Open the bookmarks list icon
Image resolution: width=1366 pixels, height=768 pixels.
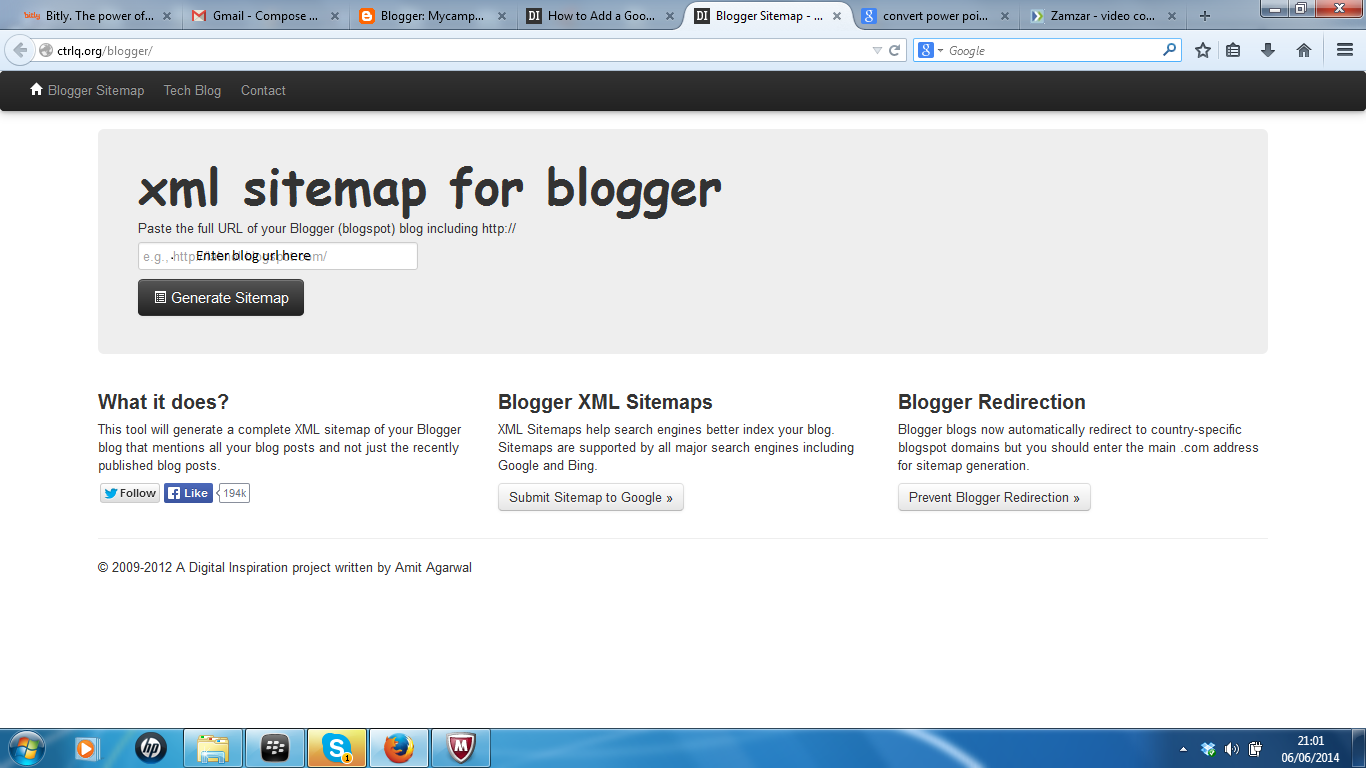[1233, 50]
